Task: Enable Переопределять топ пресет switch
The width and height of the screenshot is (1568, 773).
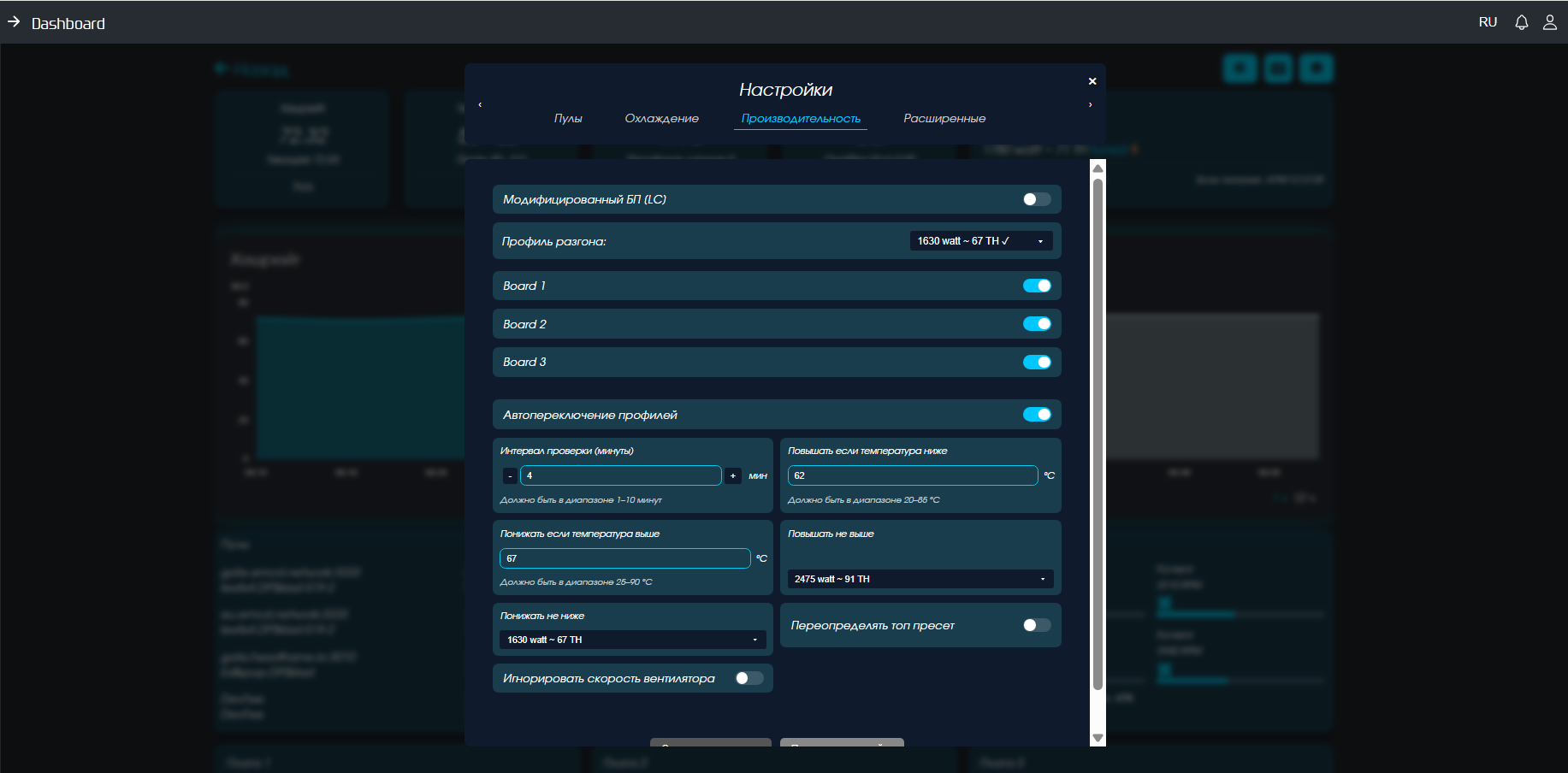Action: point(1037,625)
